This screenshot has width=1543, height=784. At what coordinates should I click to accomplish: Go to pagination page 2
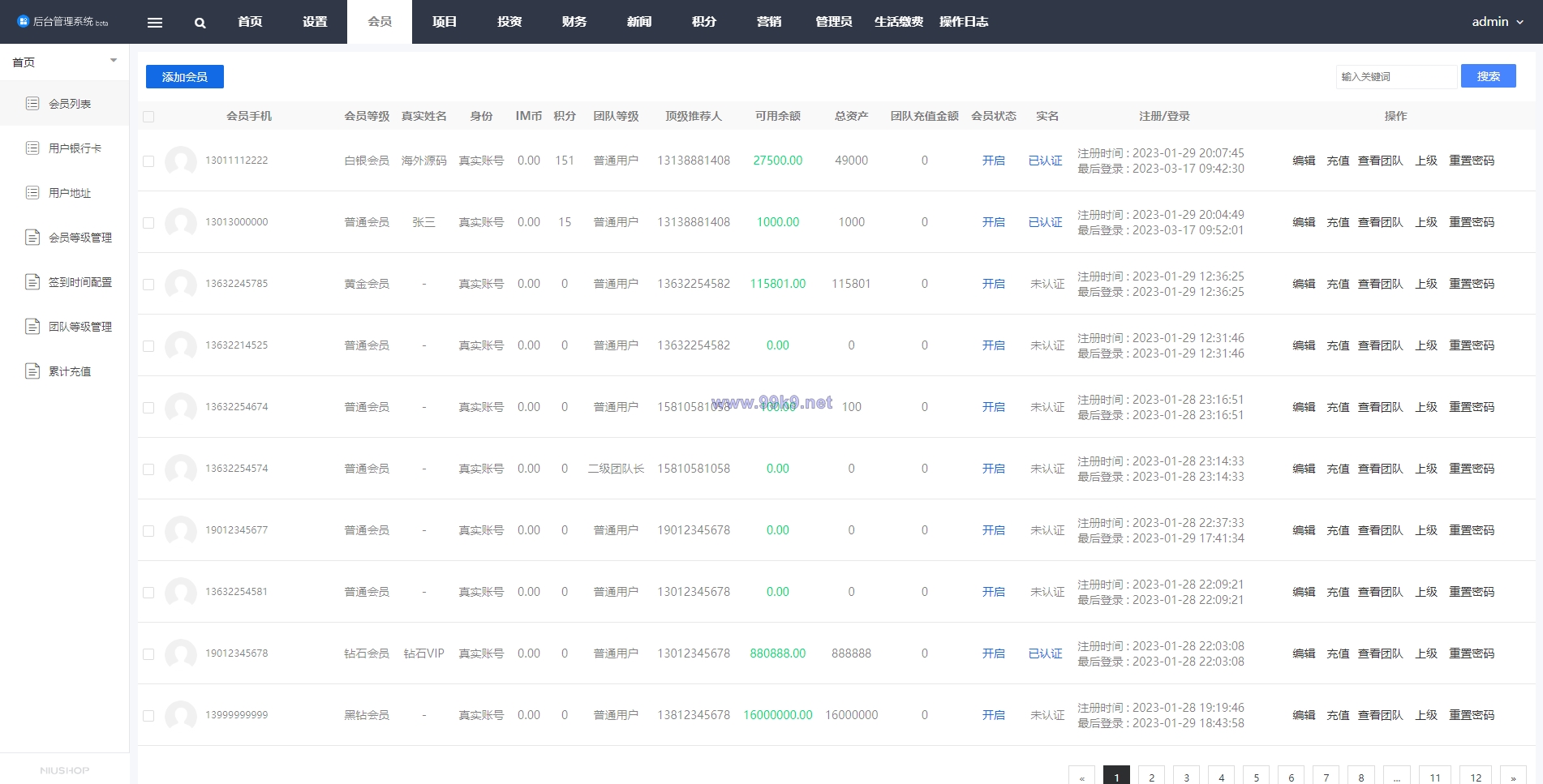click(1152, 777)
